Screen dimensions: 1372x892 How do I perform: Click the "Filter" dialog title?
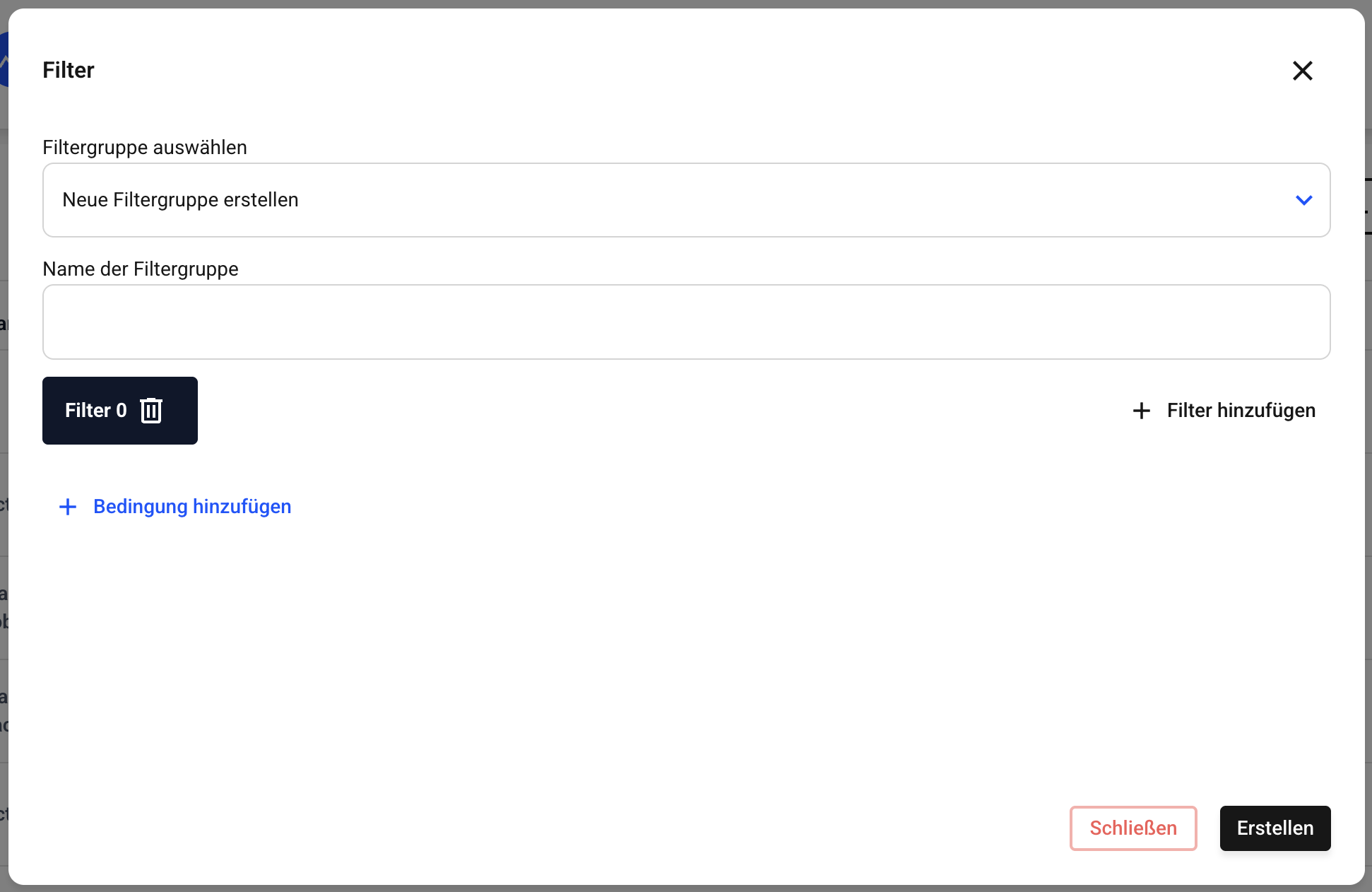coord(69,70)
